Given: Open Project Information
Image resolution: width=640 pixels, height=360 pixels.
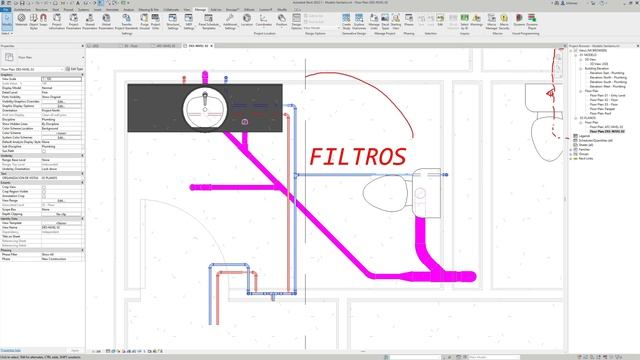Looking at the screenshot, I should [x=57, y=21].
